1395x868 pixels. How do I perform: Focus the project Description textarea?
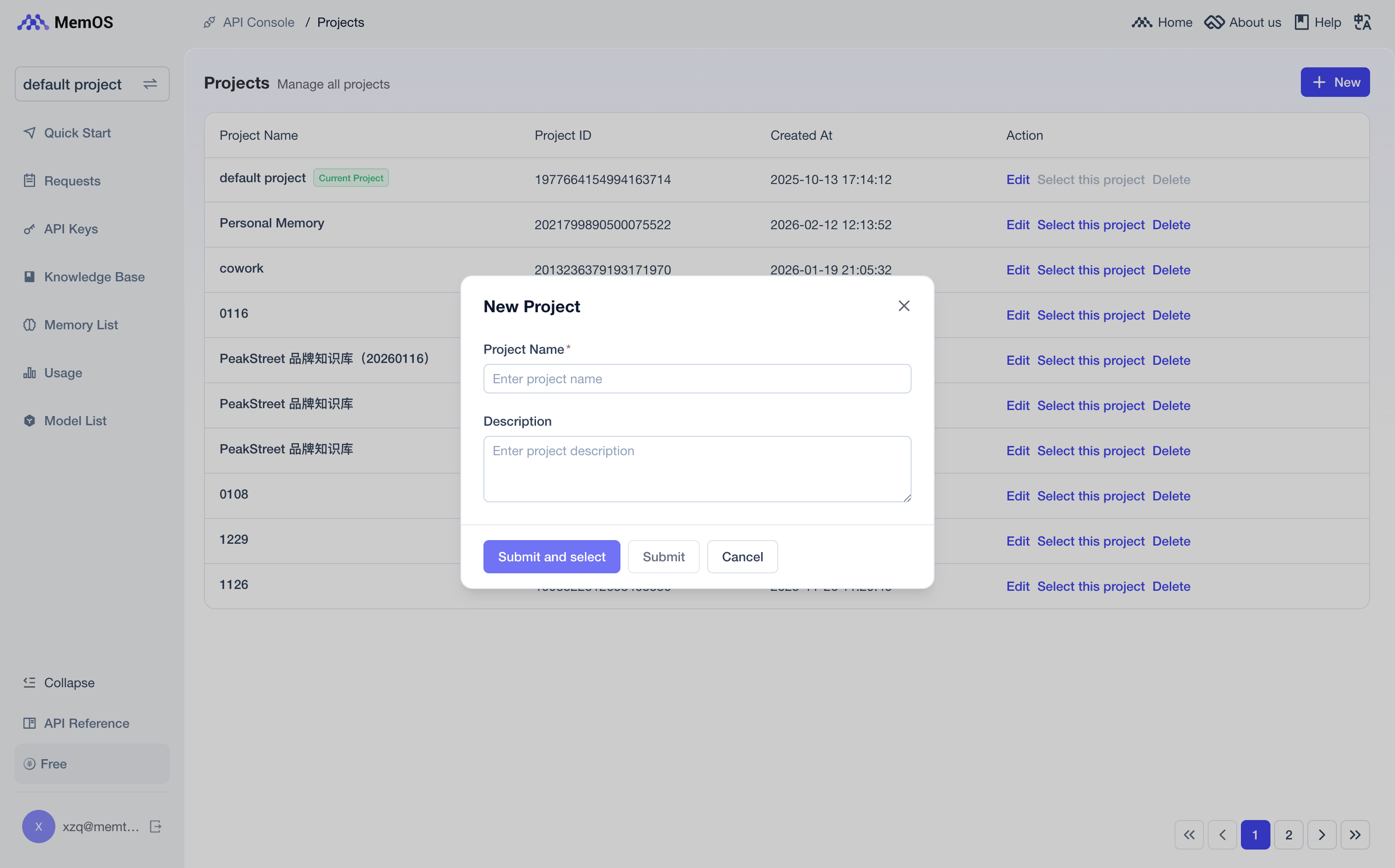697,469
